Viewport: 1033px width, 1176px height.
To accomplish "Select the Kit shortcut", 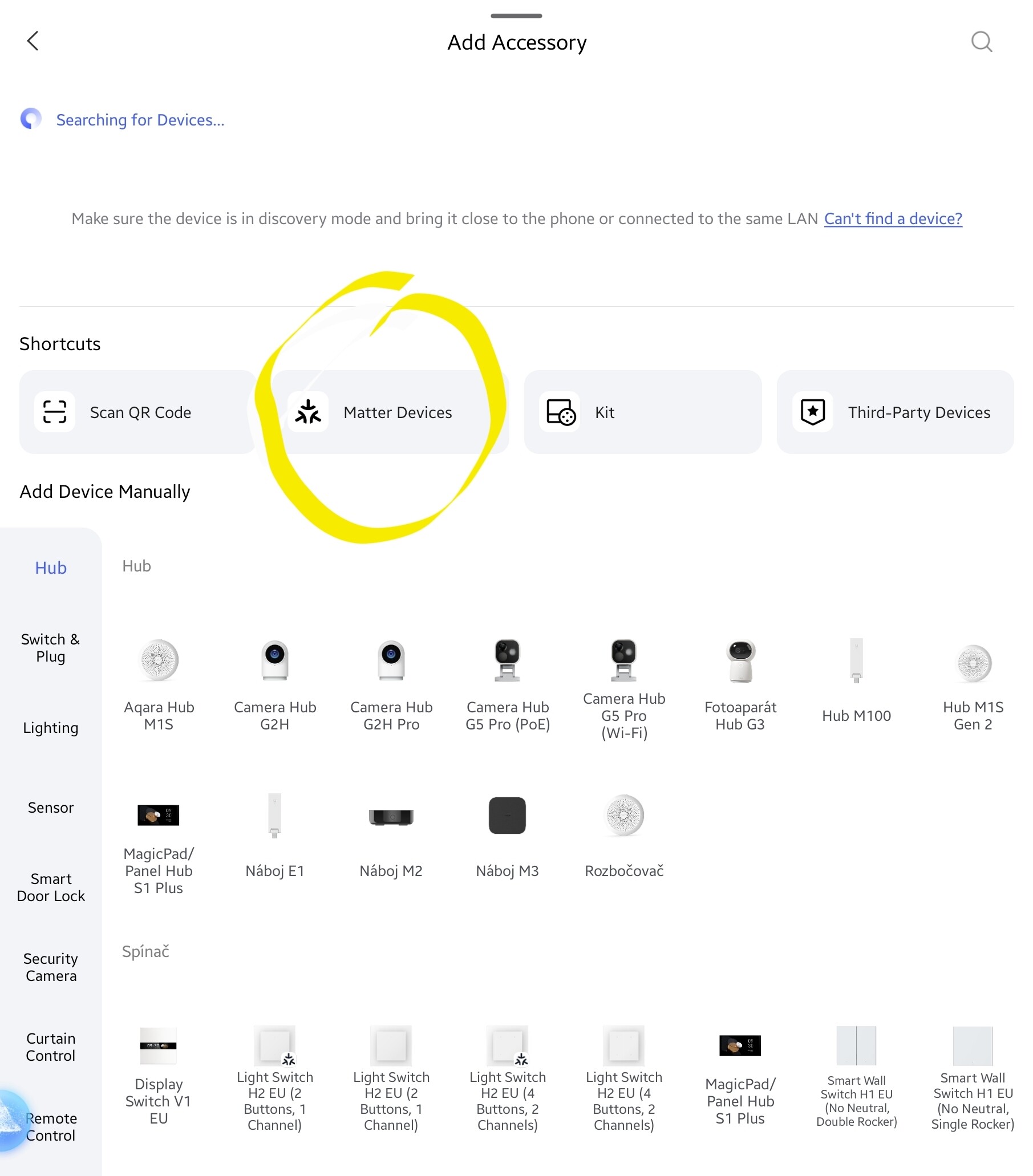I will [642, 412].
